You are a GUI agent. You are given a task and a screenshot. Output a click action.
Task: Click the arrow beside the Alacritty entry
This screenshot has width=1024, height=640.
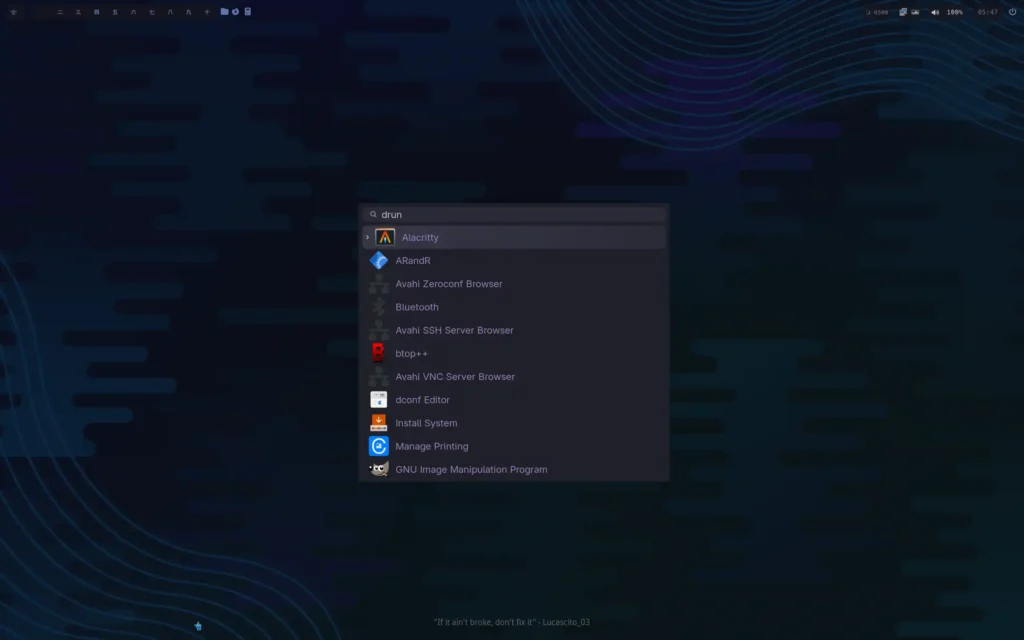tap(367, 238)
